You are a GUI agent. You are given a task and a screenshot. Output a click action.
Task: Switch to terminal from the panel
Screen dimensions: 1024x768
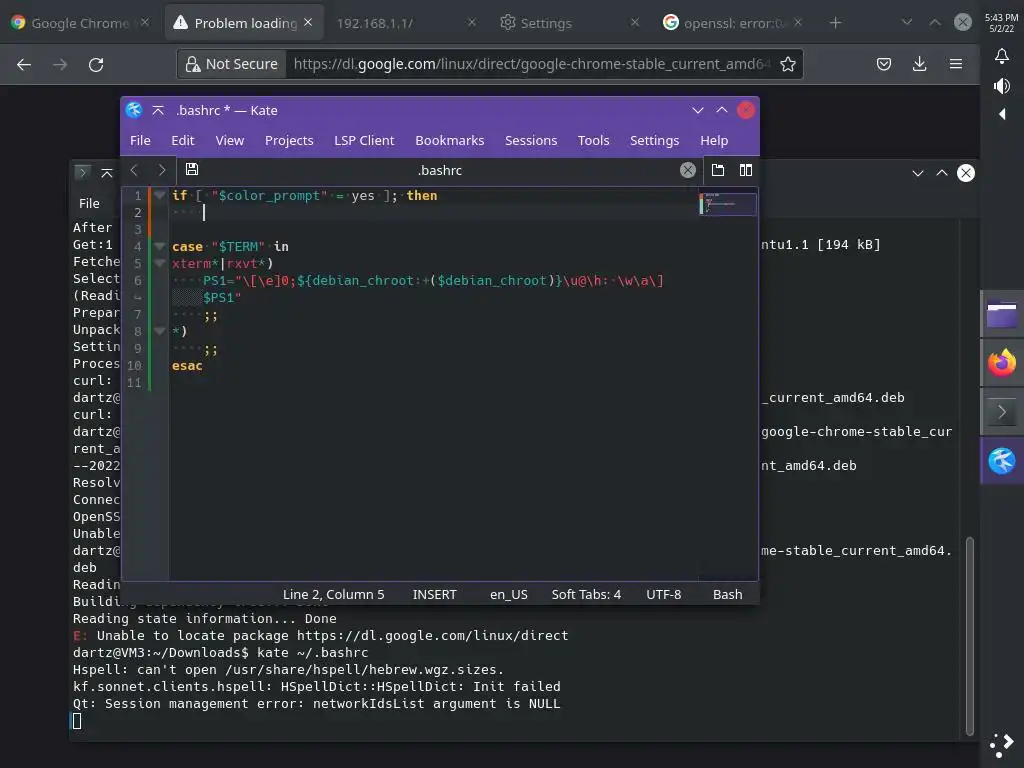tap(1002, 412)
